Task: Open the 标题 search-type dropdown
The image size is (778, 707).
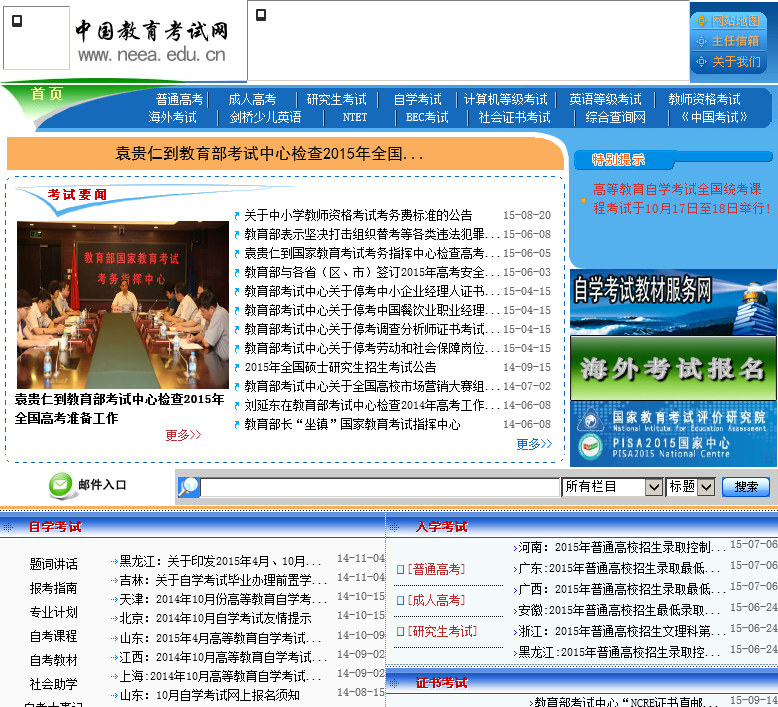Action: click(x=690, y=487)
